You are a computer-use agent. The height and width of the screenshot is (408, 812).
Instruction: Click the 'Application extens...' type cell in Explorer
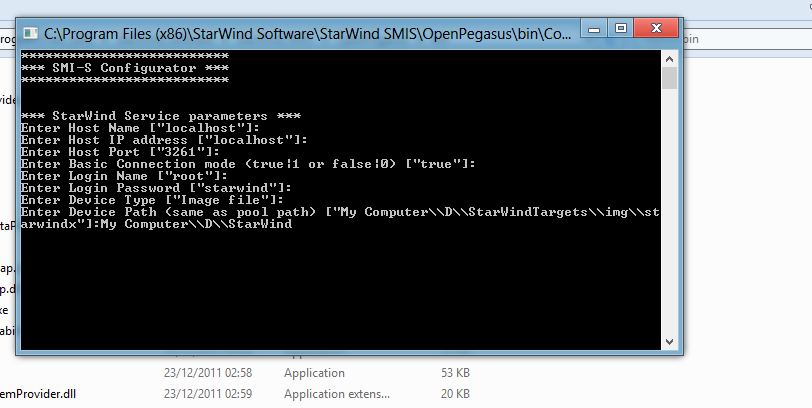click(x=337, y=394)
